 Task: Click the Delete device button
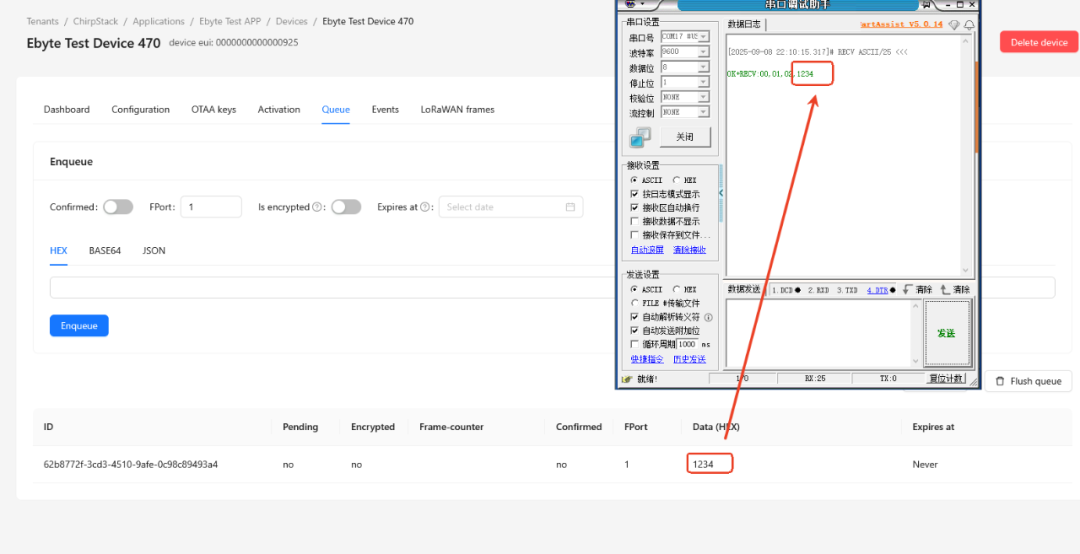click(1039, 42)
